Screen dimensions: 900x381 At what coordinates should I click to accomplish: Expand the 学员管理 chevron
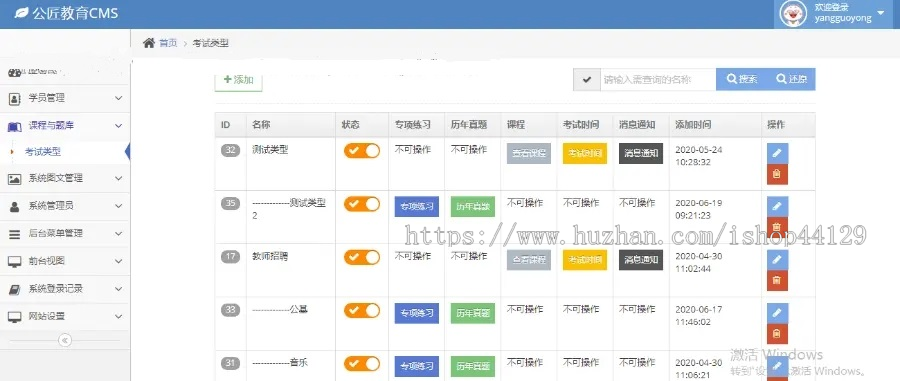coord(118,98)
